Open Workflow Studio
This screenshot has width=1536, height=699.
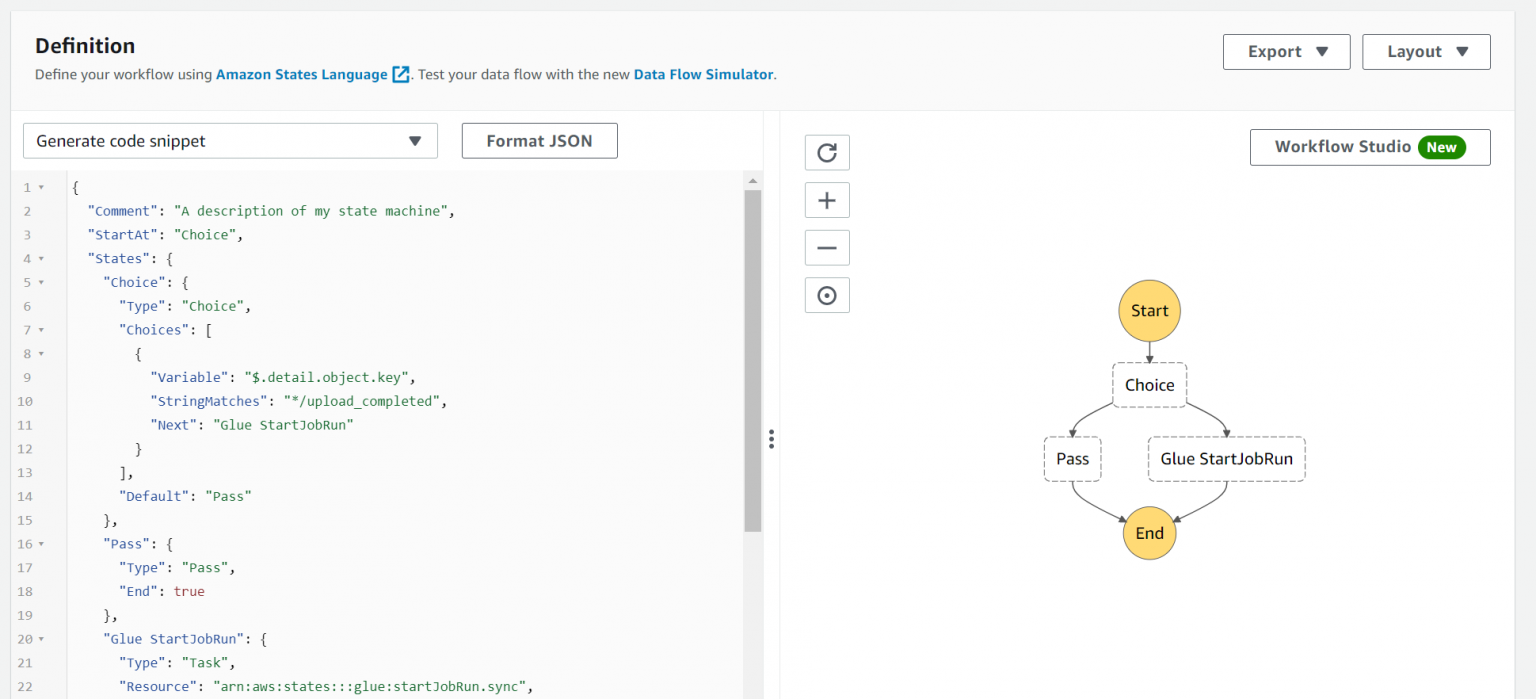tap(1369, 146)
